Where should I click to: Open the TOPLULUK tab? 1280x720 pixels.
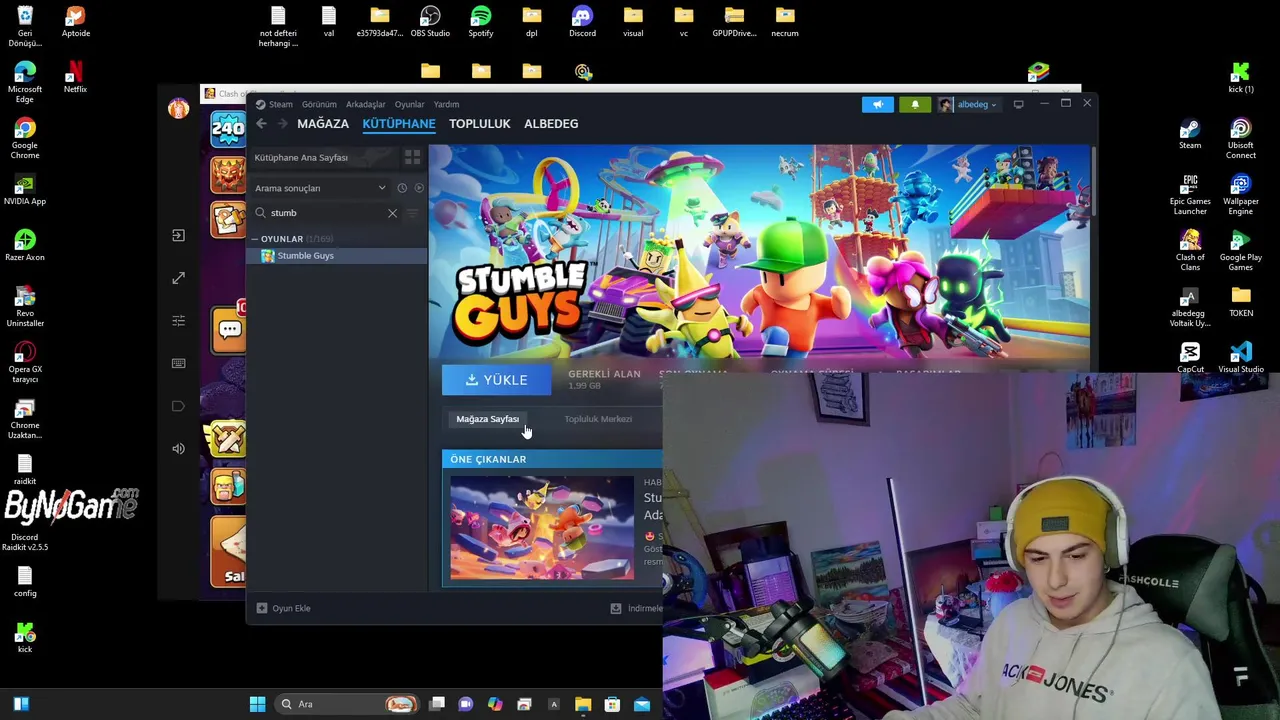(480, 124)
